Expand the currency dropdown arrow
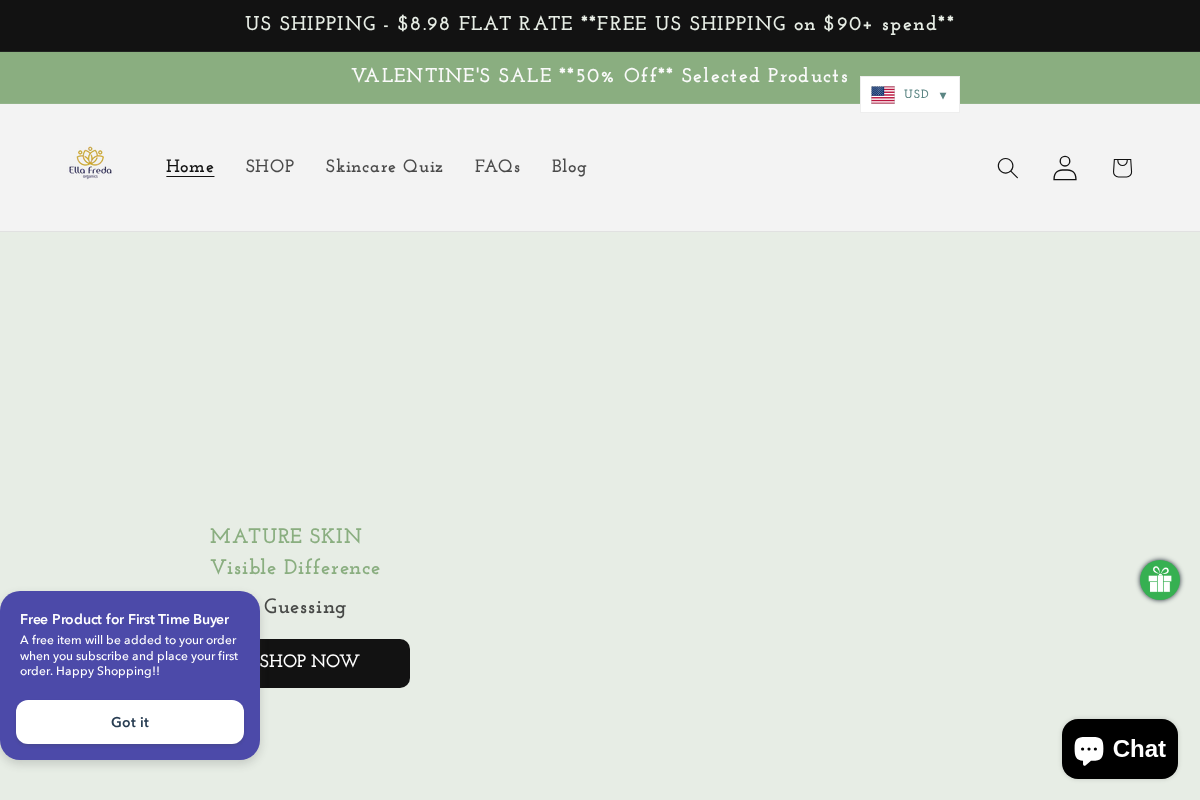1200x800 pixels. pyautogui.click(x=942, y=95)
